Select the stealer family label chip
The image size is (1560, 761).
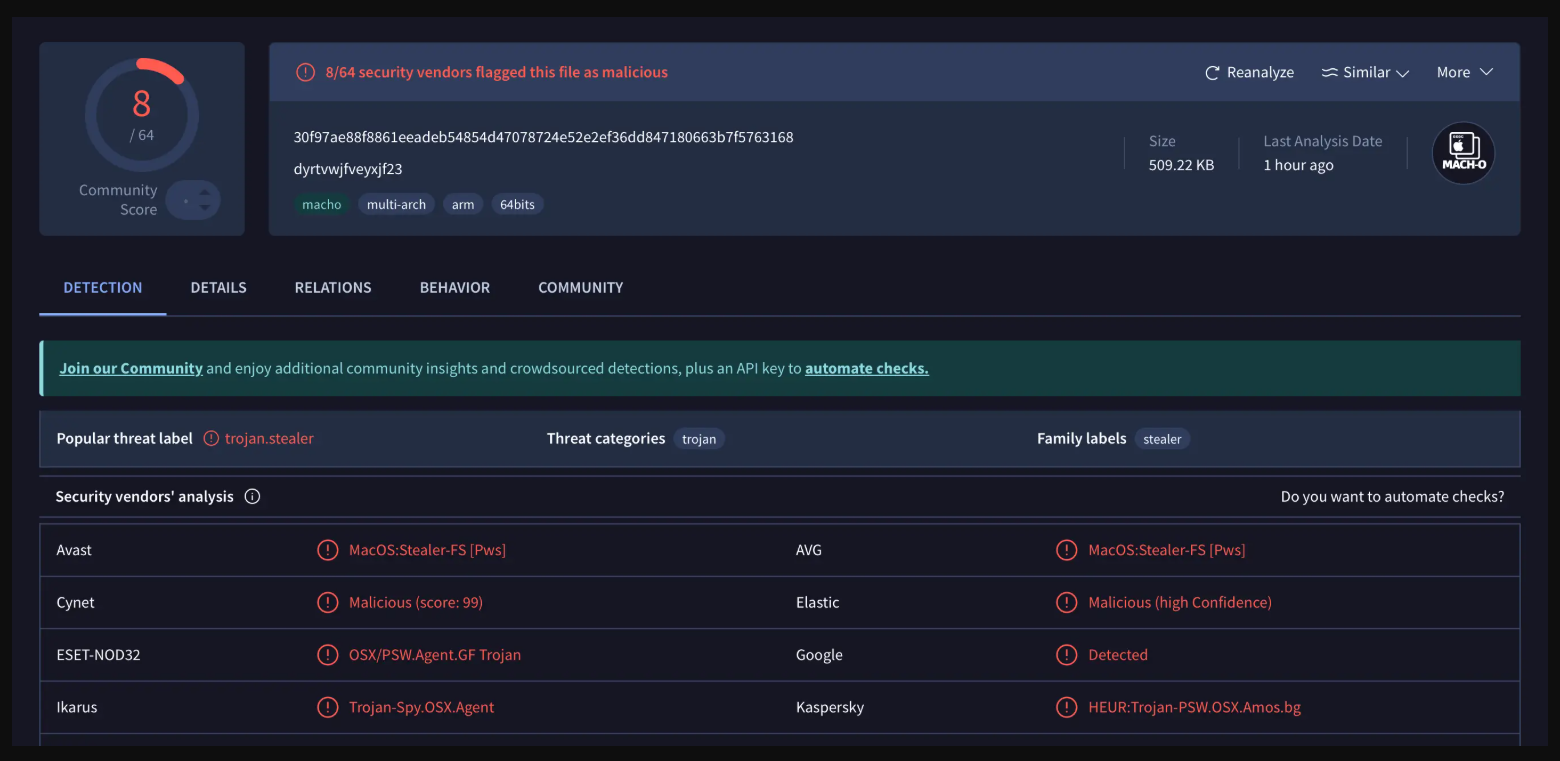coord(1162,438)
